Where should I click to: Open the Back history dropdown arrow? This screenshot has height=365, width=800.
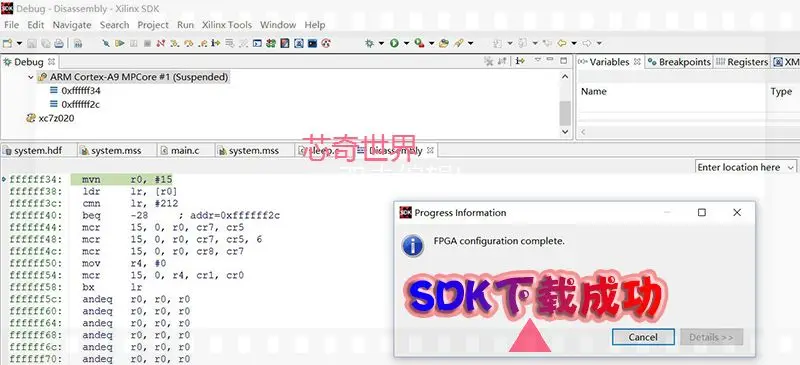click(574, 43)
